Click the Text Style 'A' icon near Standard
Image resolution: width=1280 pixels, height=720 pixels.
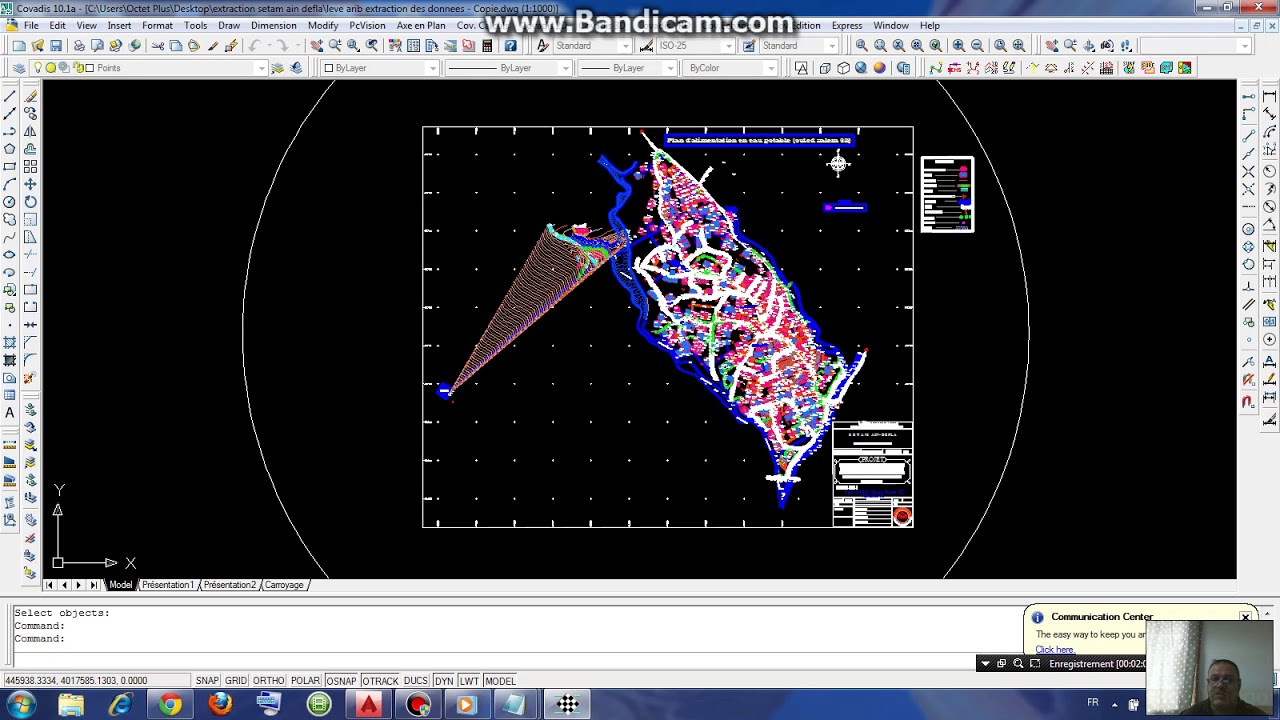pyautogui.click(x=543, y=46)
